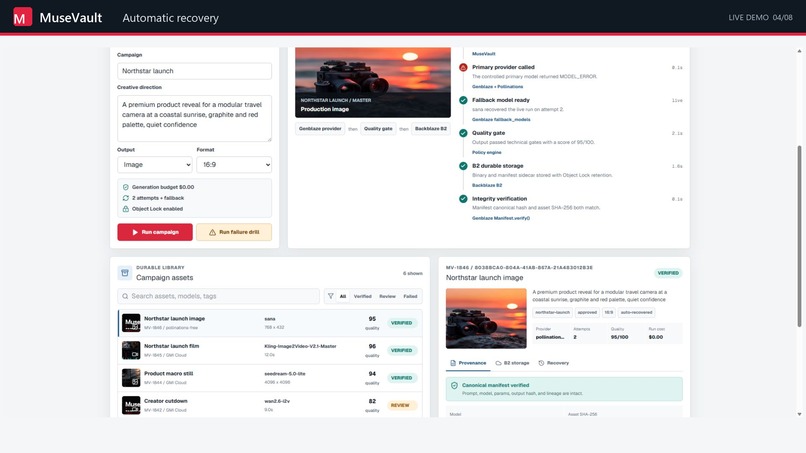Screen dimensions: 806x453
Task: Click the Campaign name input field
Action: pyautogui.click(x=194, y=71)
